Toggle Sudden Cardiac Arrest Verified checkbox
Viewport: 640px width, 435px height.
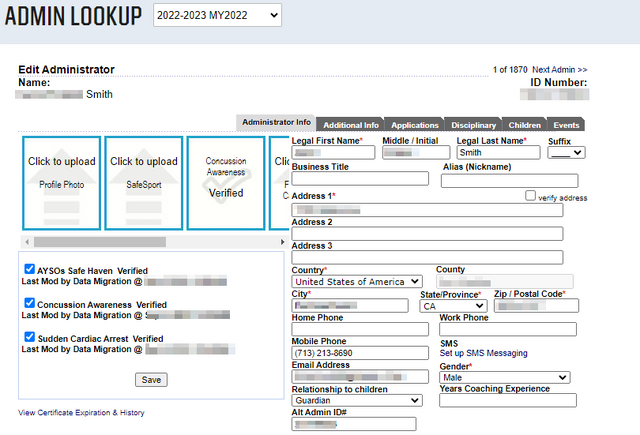[x=30, y=338]
